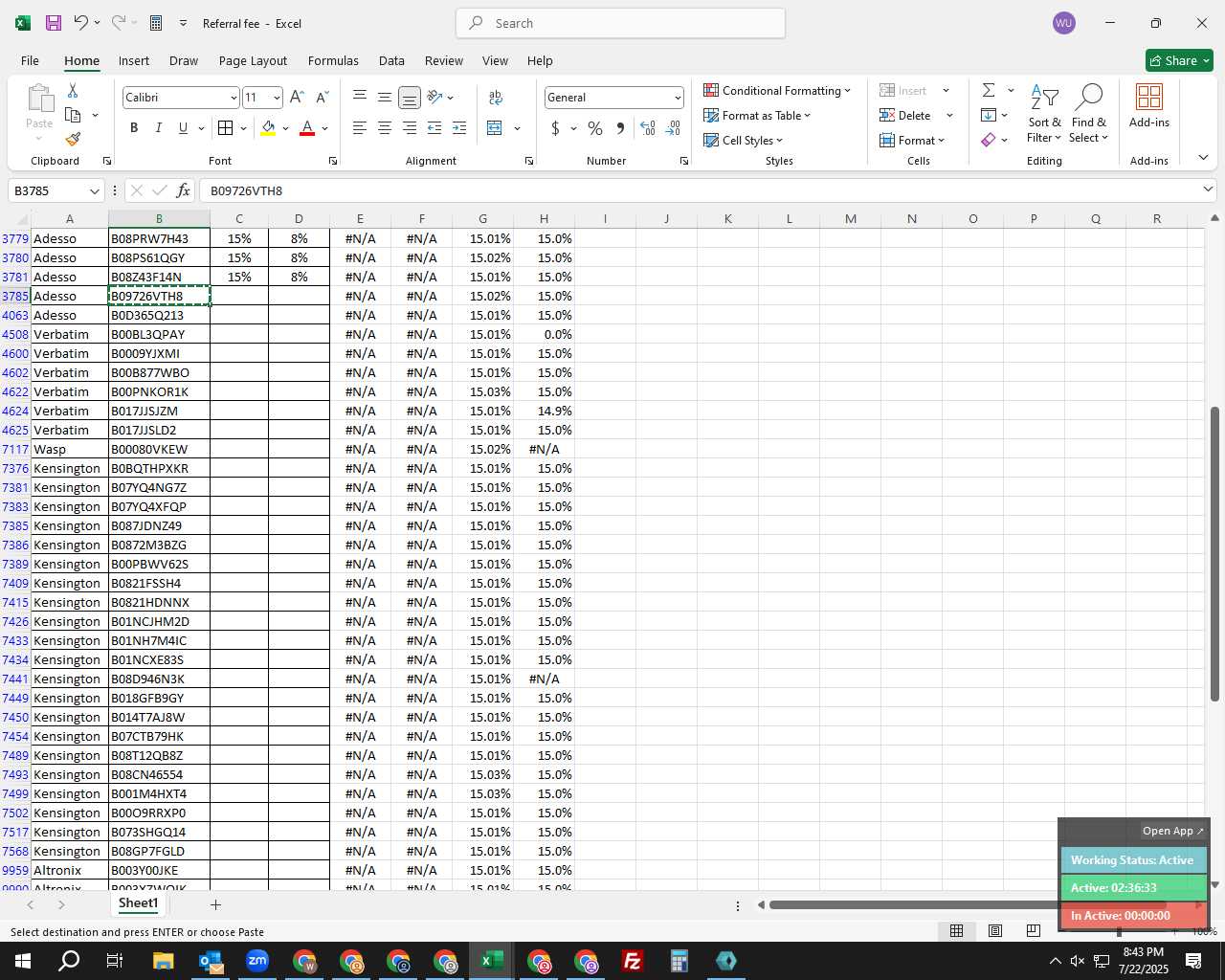Switch to Page Layout view in status bar
This screenshot has height=980, width=1225.
click(995, 930)
